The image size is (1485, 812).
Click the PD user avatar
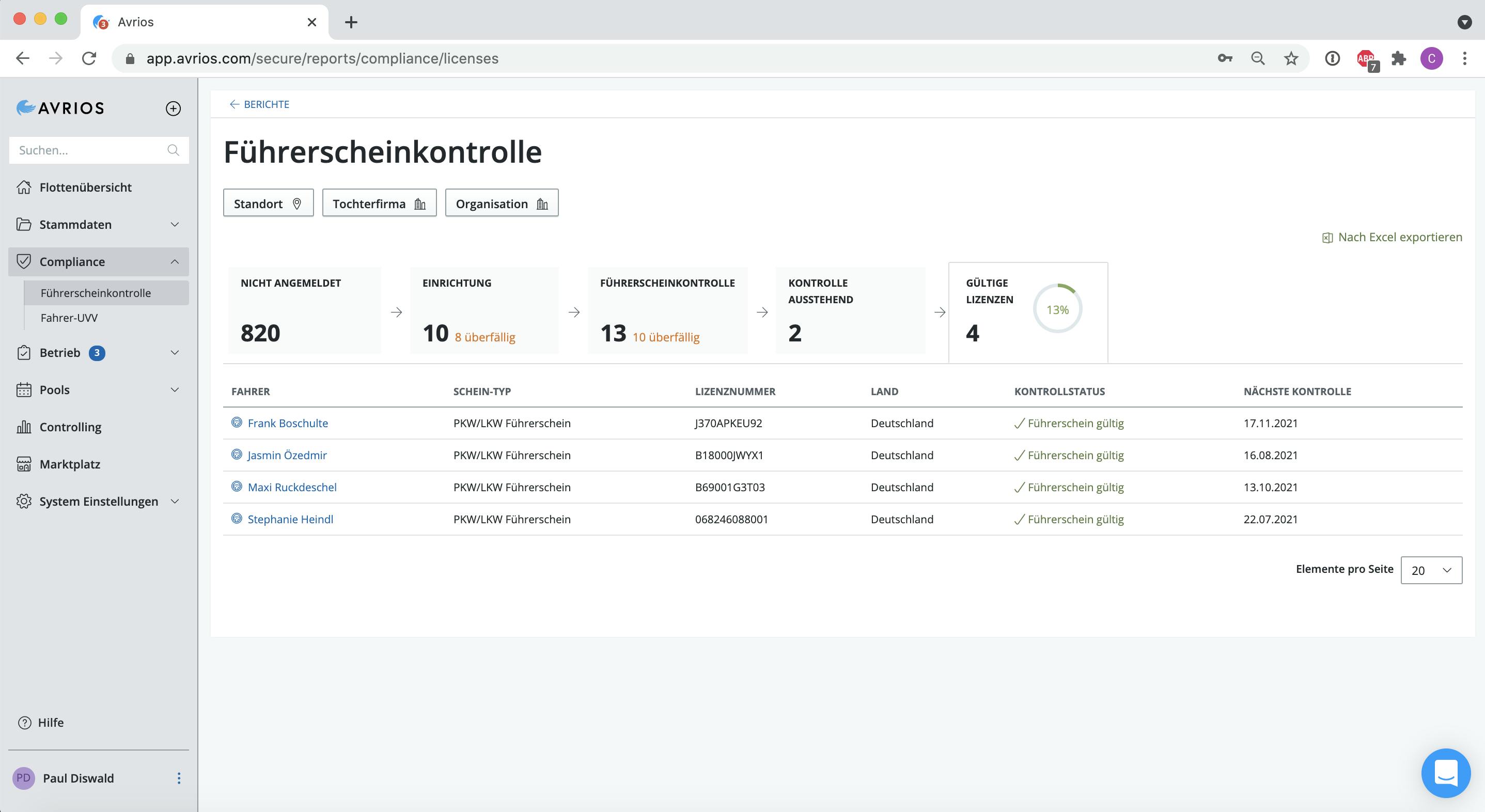tap(24, 778)
